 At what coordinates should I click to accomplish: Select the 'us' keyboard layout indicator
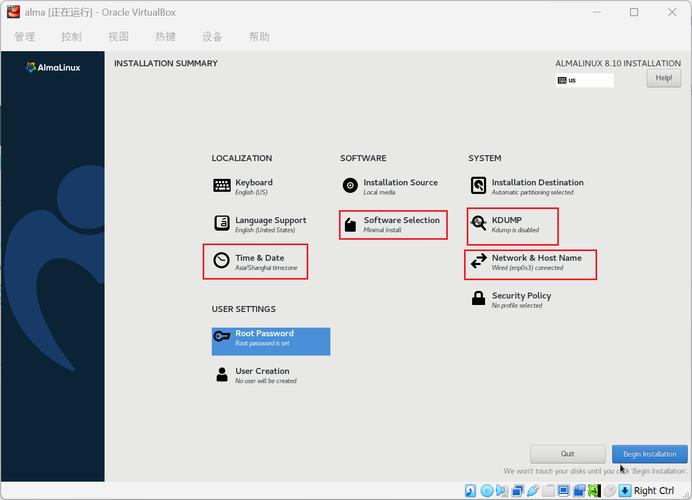(x=584, y=80)
